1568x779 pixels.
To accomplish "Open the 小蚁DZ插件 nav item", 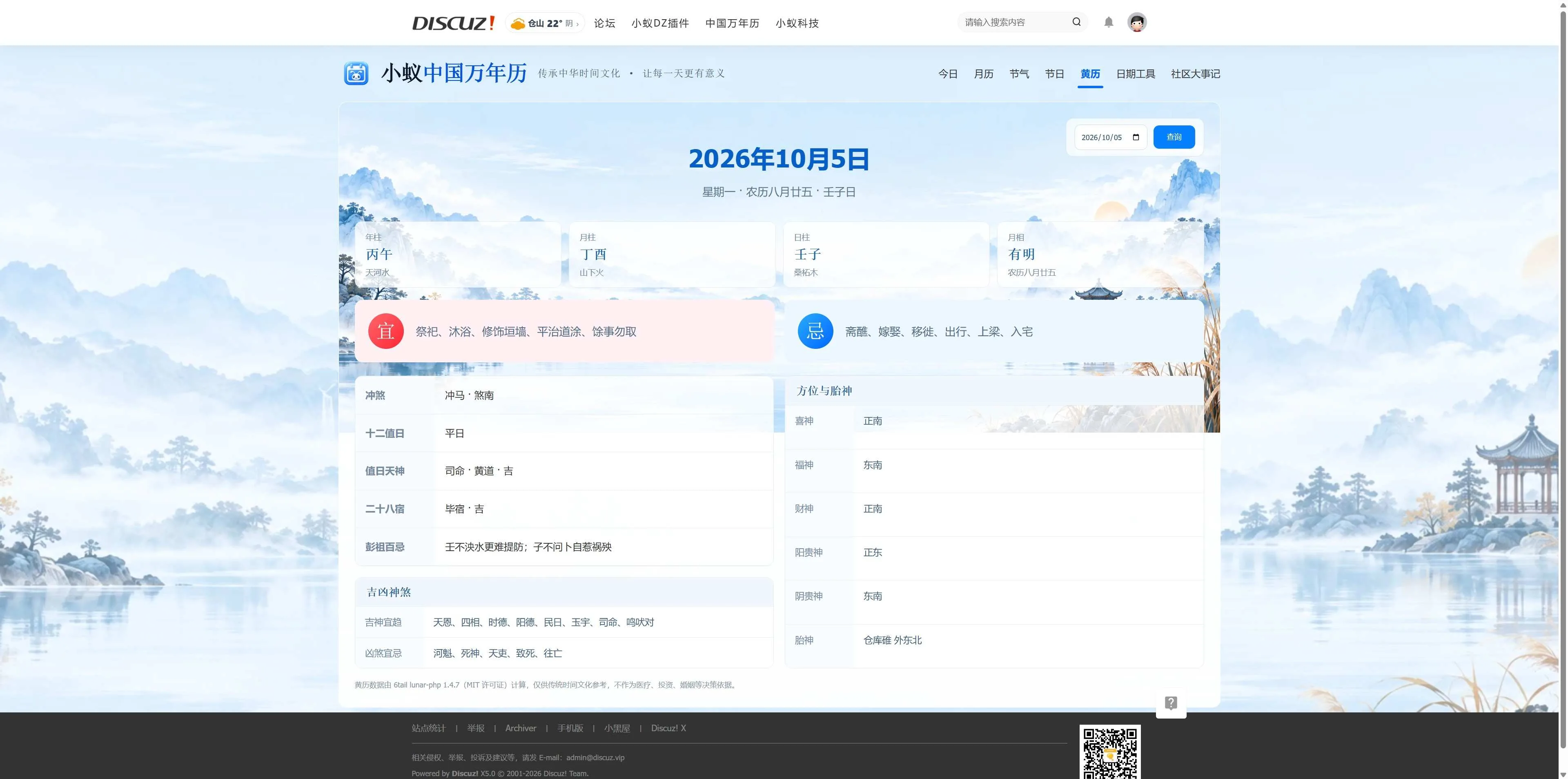I will pos(660,23).
